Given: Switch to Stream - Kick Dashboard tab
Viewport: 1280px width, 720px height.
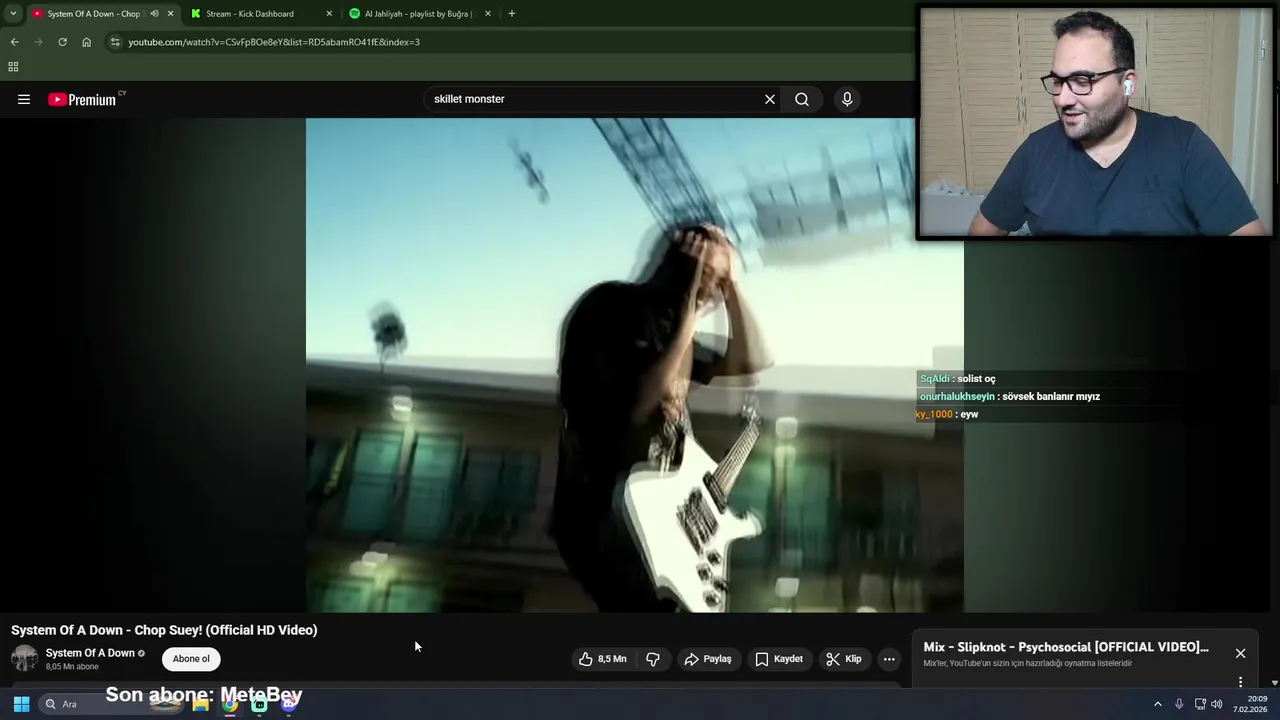Looking at the screenshot, I should point(259,14).
